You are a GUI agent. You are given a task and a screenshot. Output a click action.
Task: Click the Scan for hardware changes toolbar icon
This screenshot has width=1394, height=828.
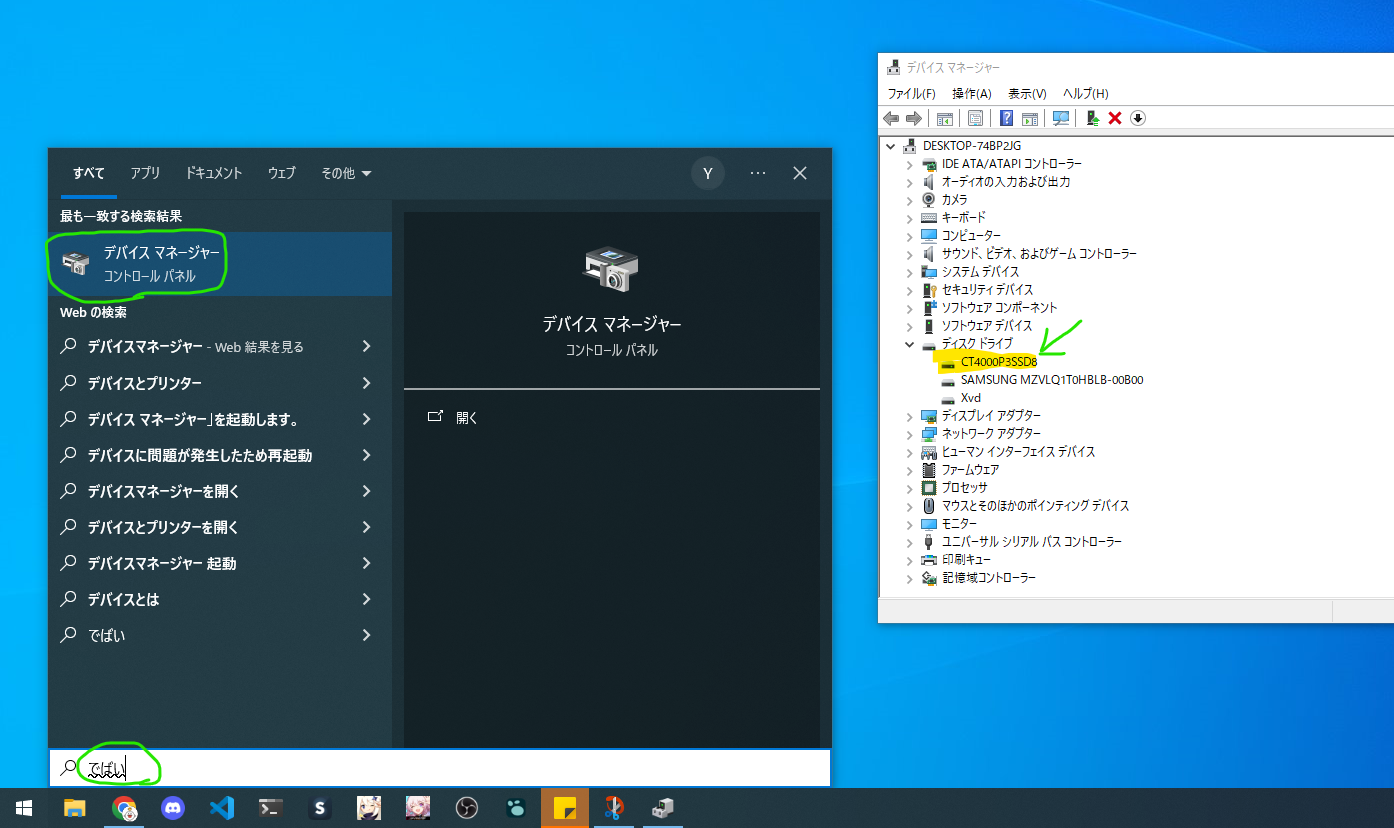1061,118
